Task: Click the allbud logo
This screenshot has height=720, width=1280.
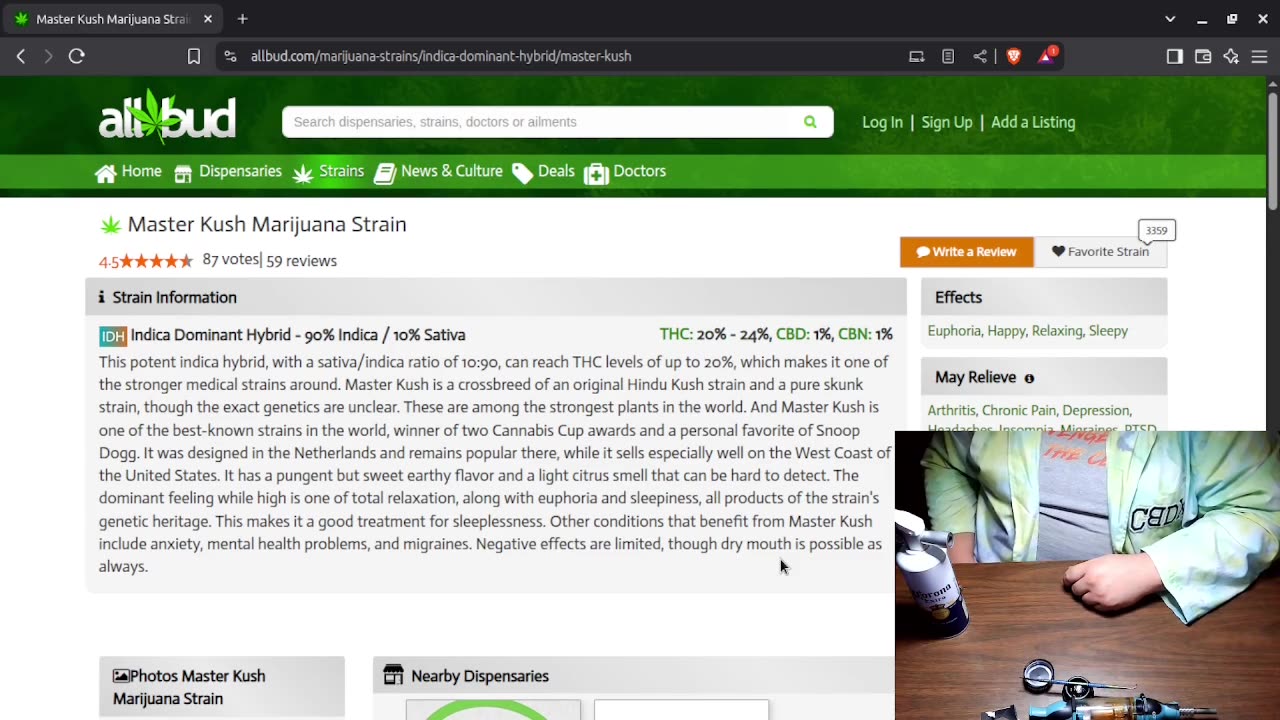Action: coord(167,116)
